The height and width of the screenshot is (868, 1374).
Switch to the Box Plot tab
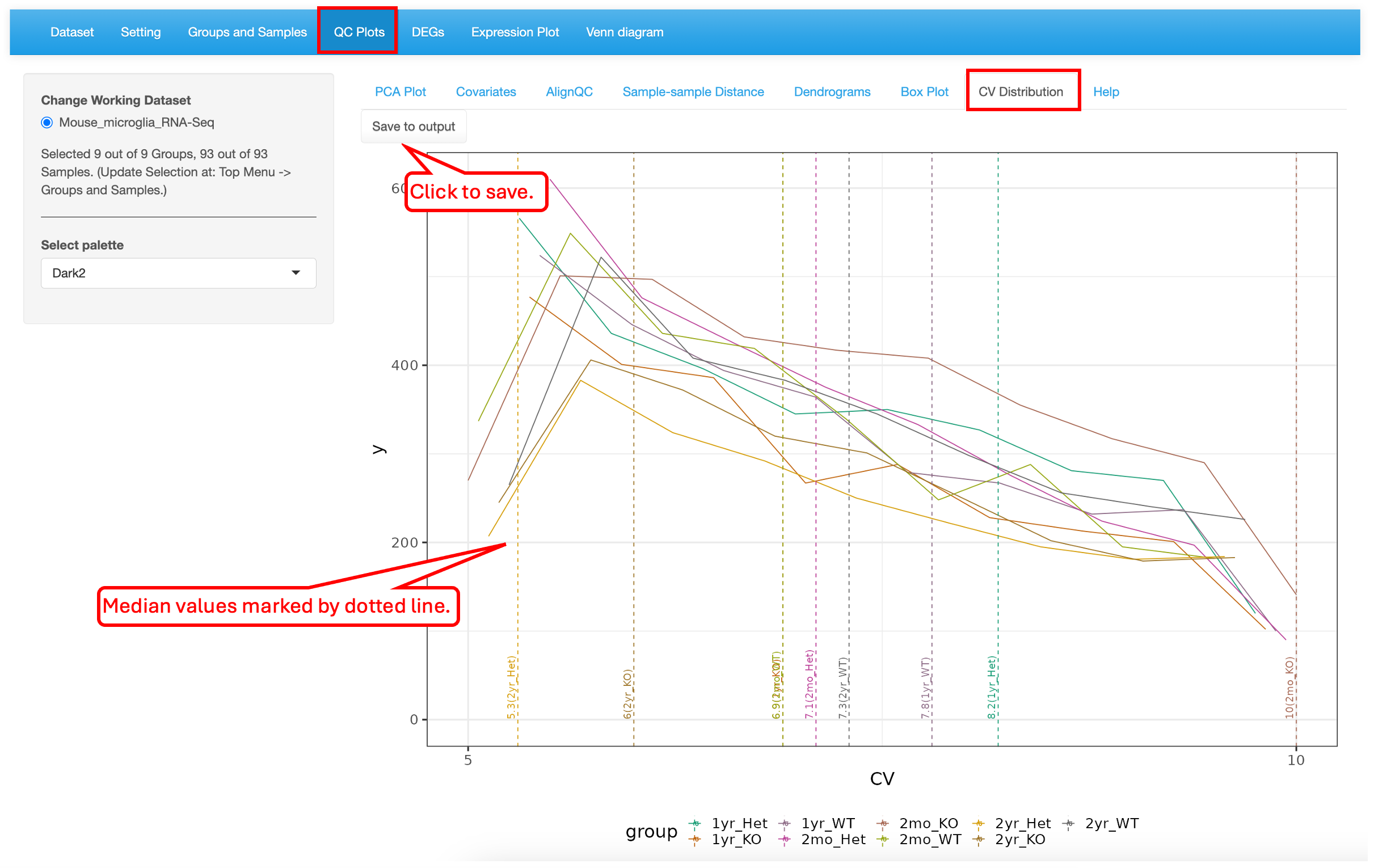[x=924, y=92]
